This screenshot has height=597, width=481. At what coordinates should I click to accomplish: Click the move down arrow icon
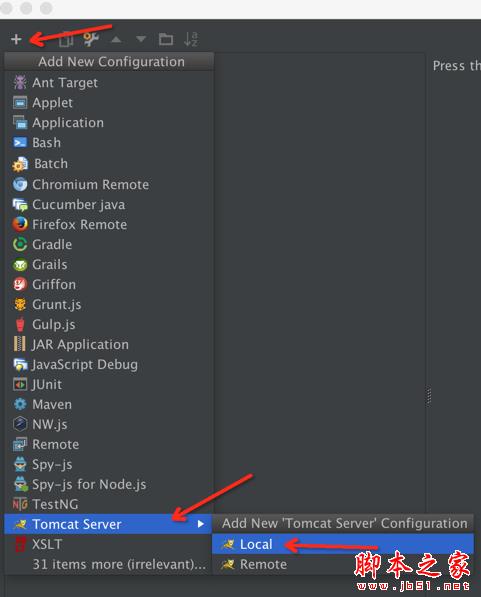(141, 39)
